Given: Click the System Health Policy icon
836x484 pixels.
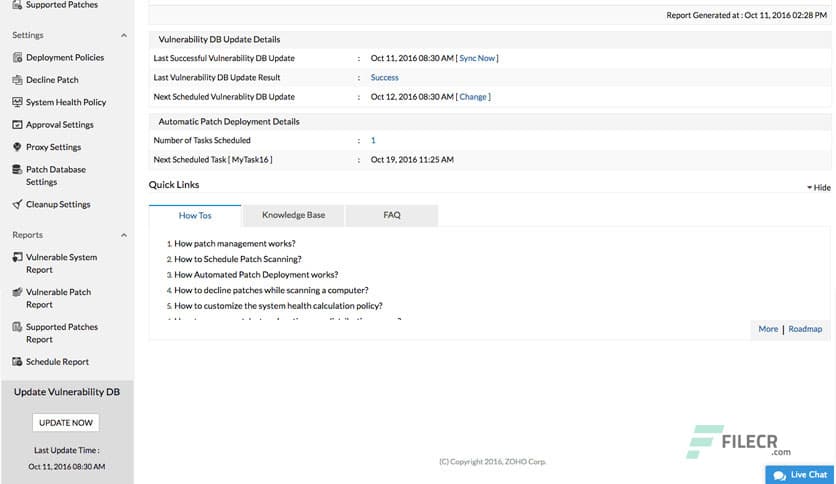Looking at the screenshot, I should [x=17, y=102].
